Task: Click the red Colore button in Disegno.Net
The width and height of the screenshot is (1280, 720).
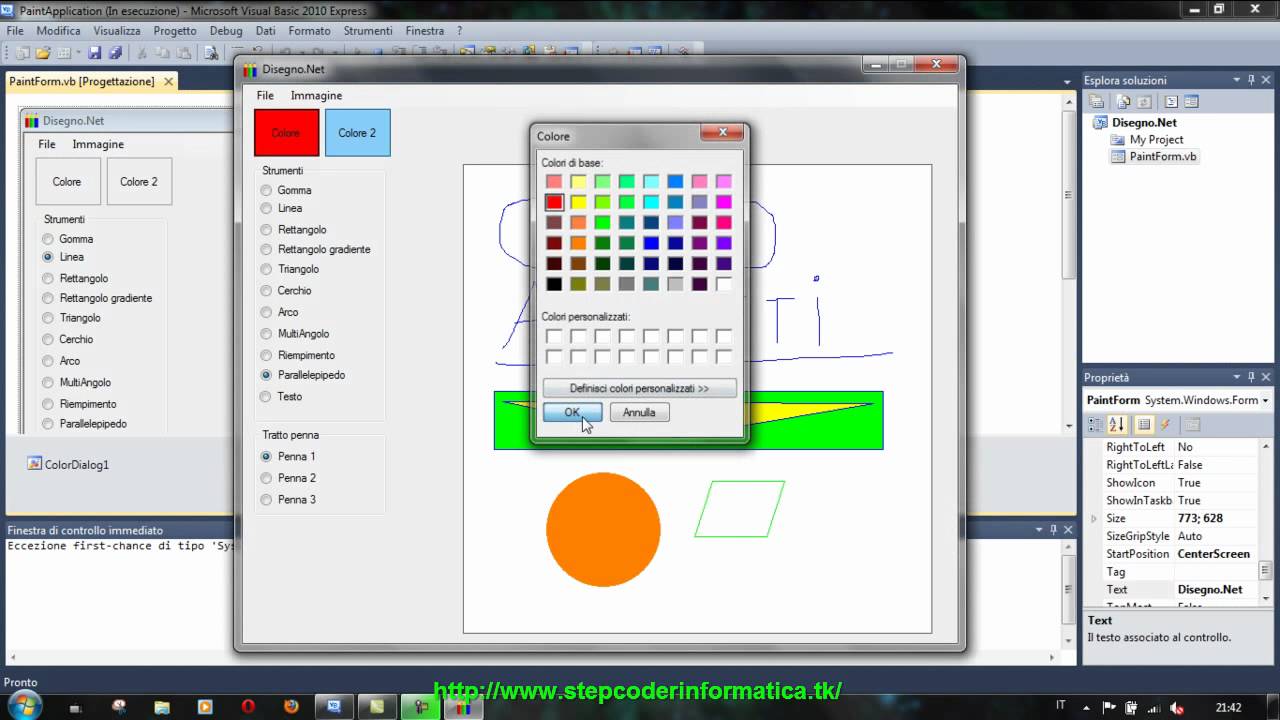Action: (x=287, y=133)
